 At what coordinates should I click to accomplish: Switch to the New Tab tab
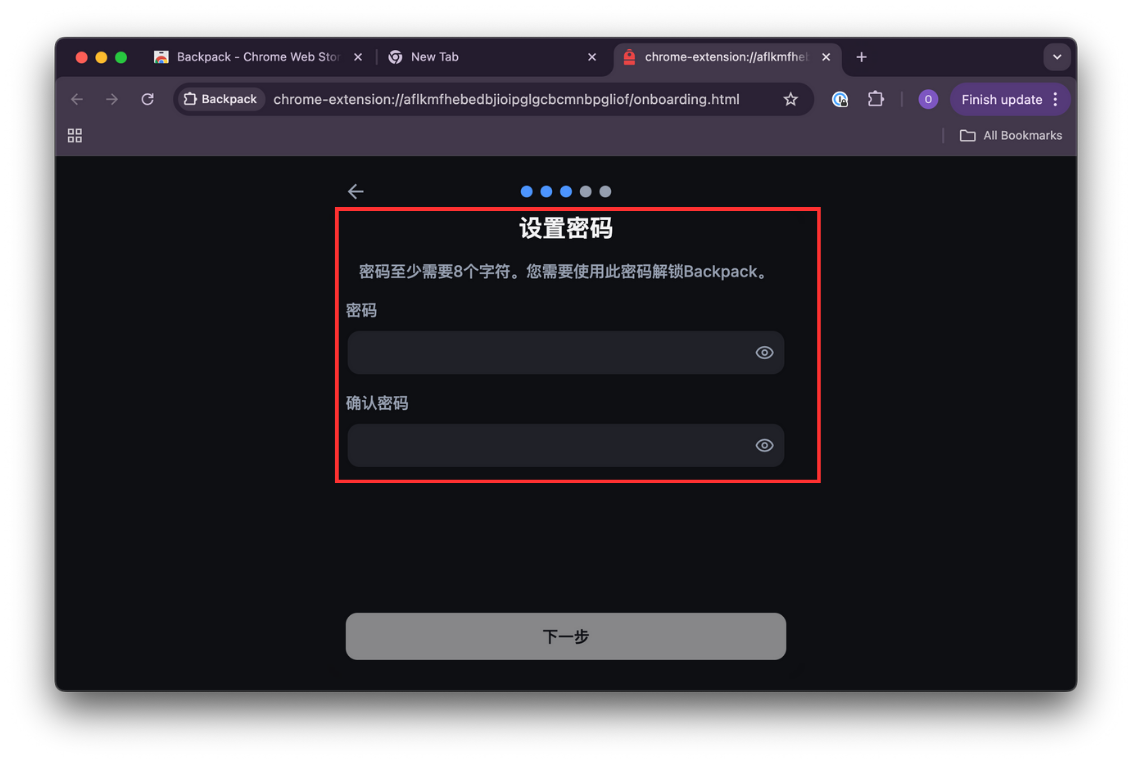pyautogui.click(x=491, y=57)
